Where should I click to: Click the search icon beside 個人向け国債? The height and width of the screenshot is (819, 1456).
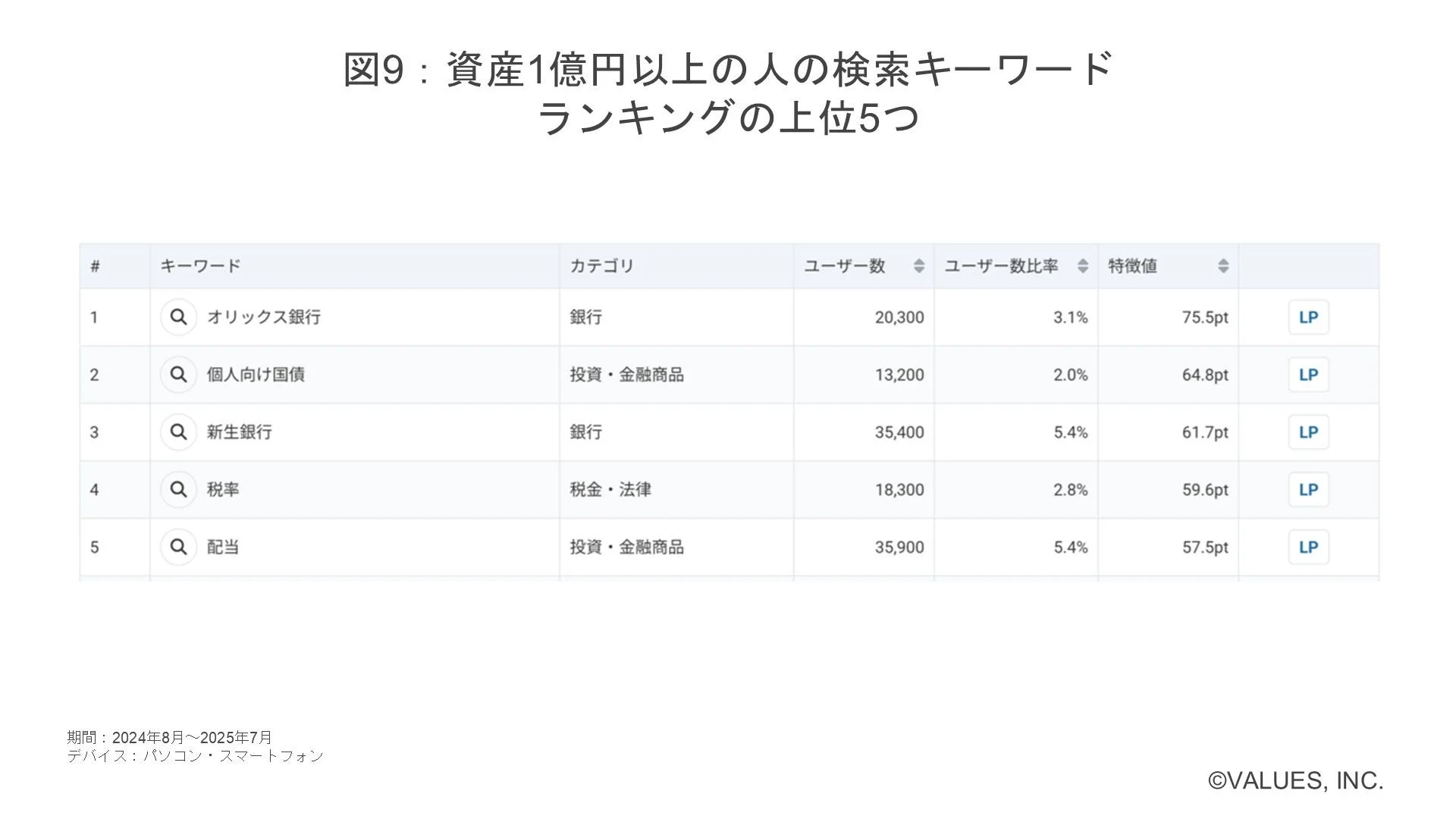coord(179,375)
